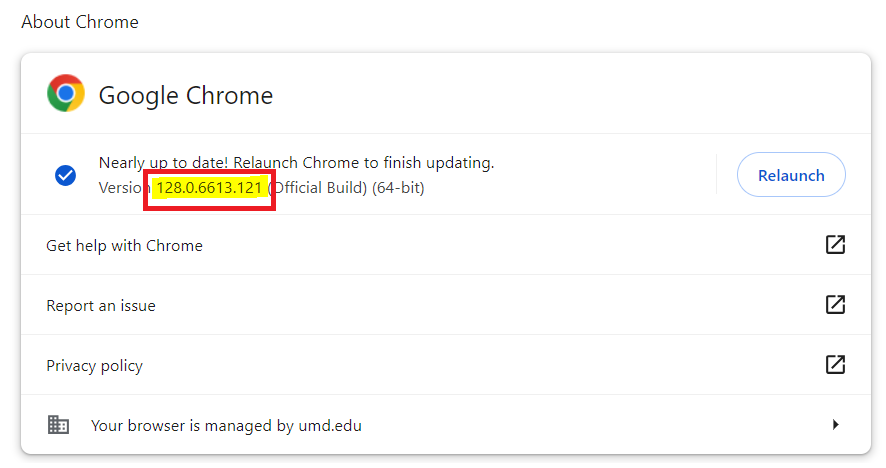Click the "Nearly up to date!" status message
Screen dimensions: 886x468
click(x=164, y=163)
